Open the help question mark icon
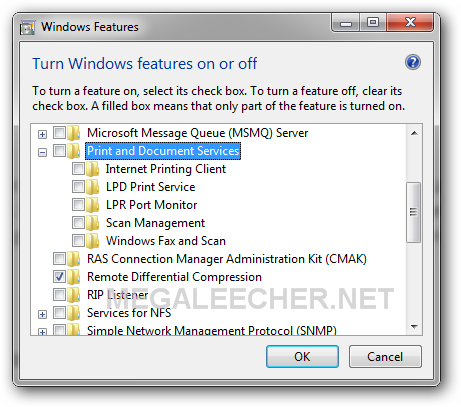Image resolution: width=461 pixels, height=407 pixels. (413, 62)
